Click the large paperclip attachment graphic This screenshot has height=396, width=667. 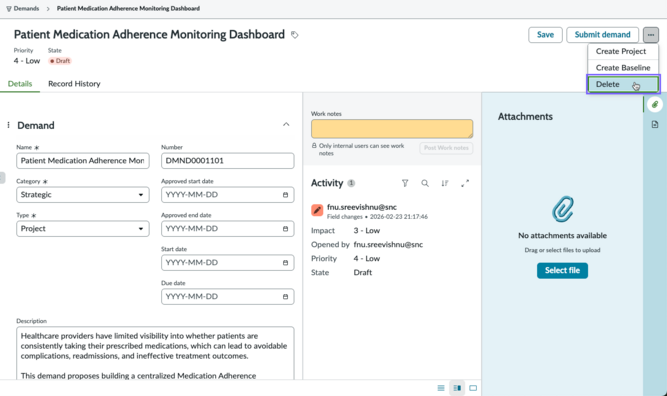562,209
